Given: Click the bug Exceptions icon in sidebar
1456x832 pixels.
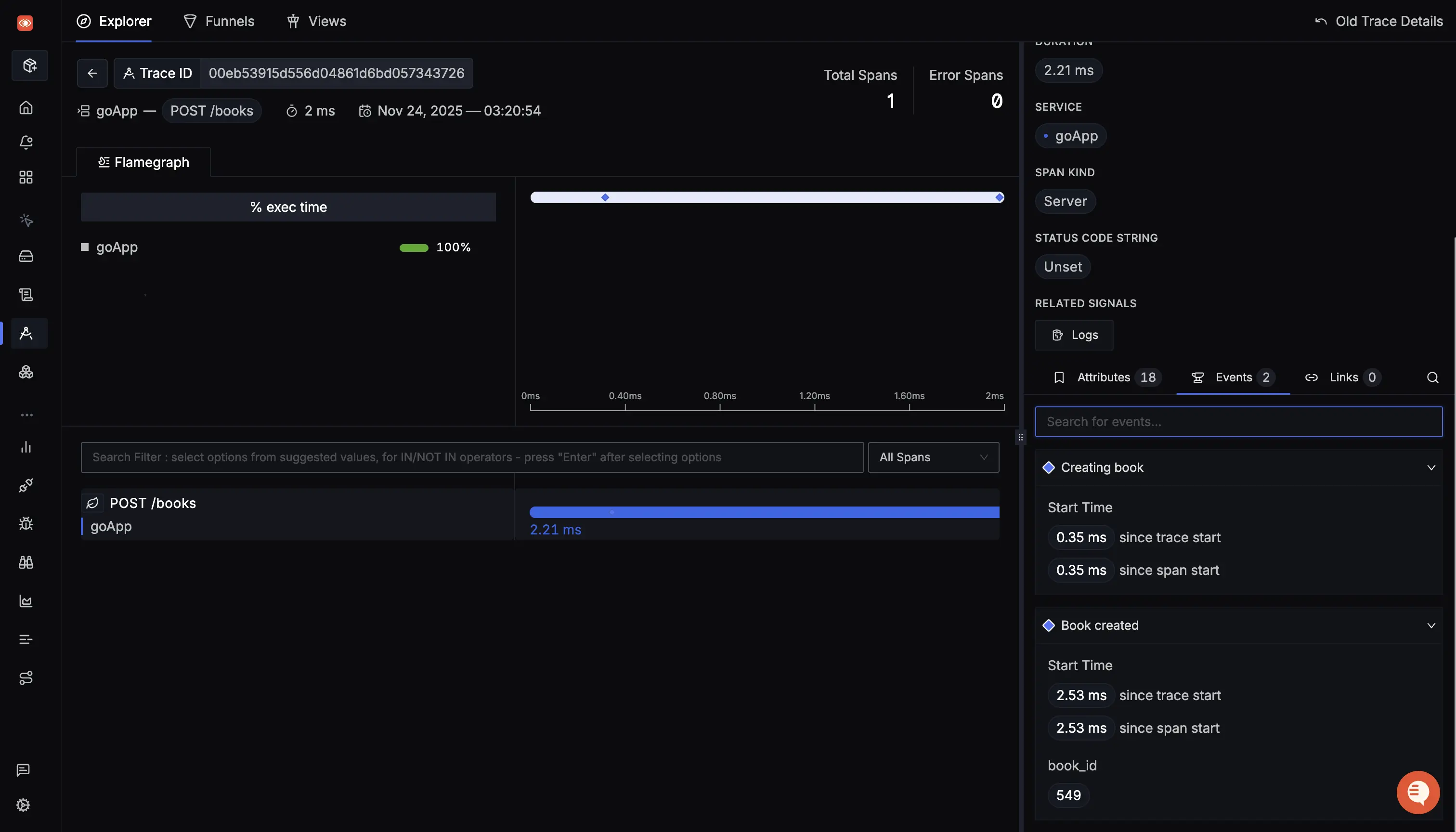Looking at the screenshot, I should click(x=26, y=523).
